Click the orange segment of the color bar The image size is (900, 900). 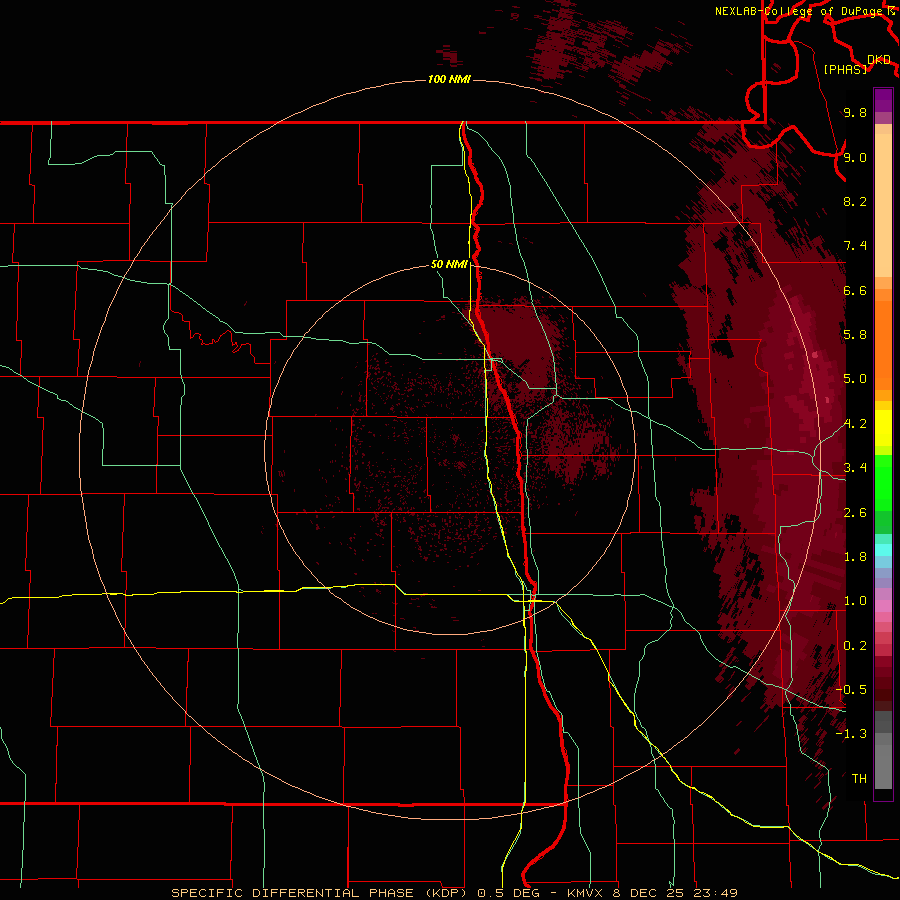[883, 344]
